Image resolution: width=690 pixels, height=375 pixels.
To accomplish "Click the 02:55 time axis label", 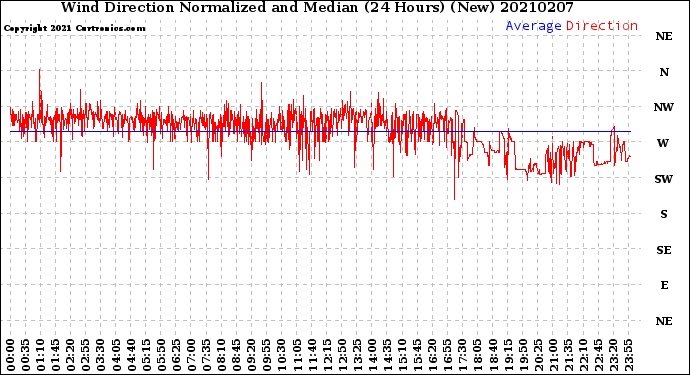I will pyautogui.click(x=86, y=355).
